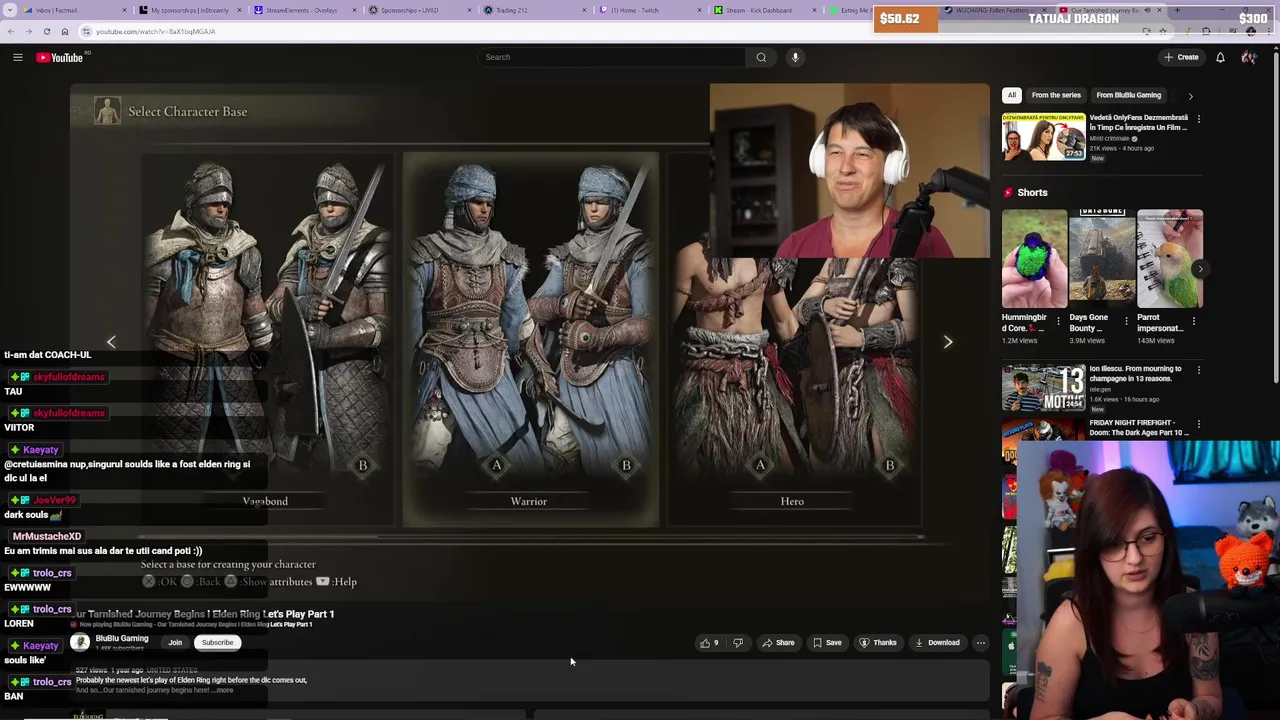Viewport: 1280px width, 720px height.
Task: Click the video title Elden Ring Let's Play Part 1
Action: click(205, 614)
